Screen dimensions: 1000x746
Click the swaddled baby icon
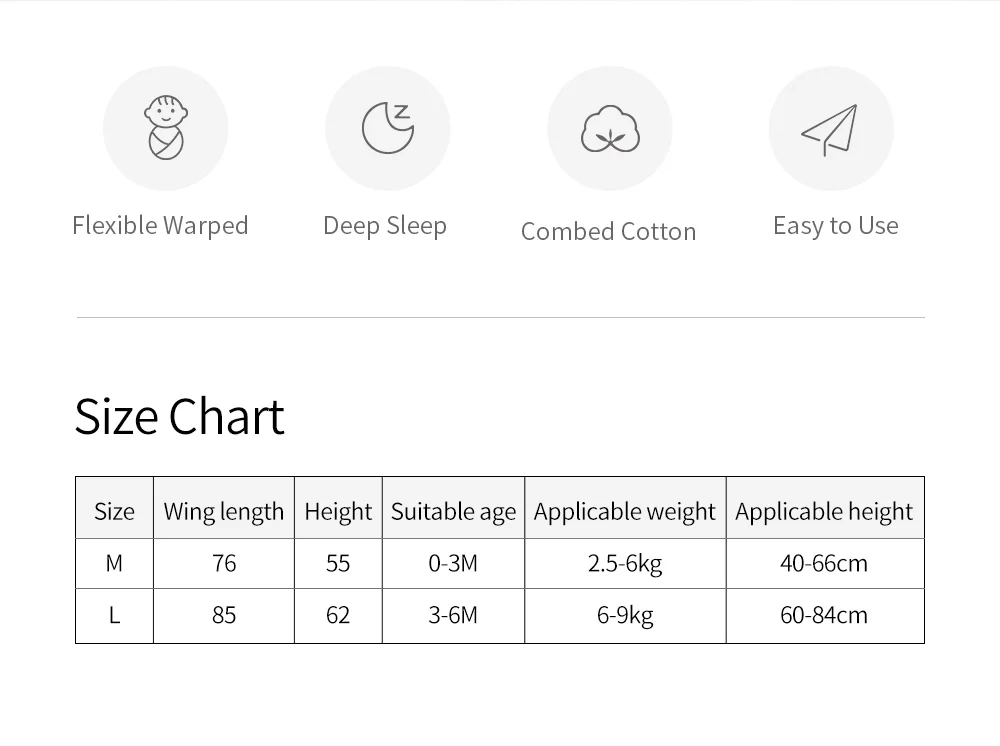click(166, 128)
